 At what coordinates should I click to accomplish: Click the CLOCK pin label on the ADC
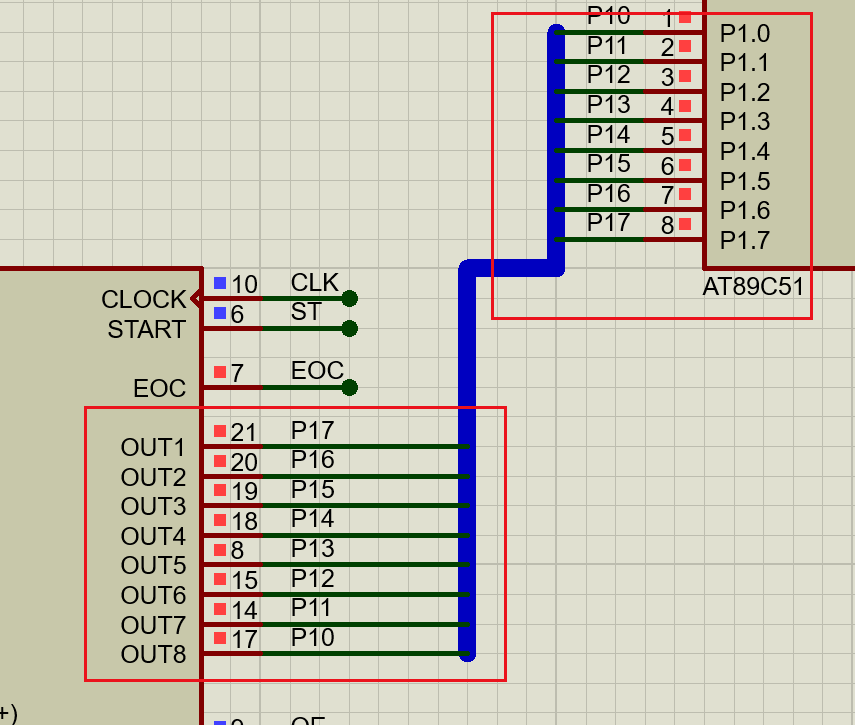143,299
